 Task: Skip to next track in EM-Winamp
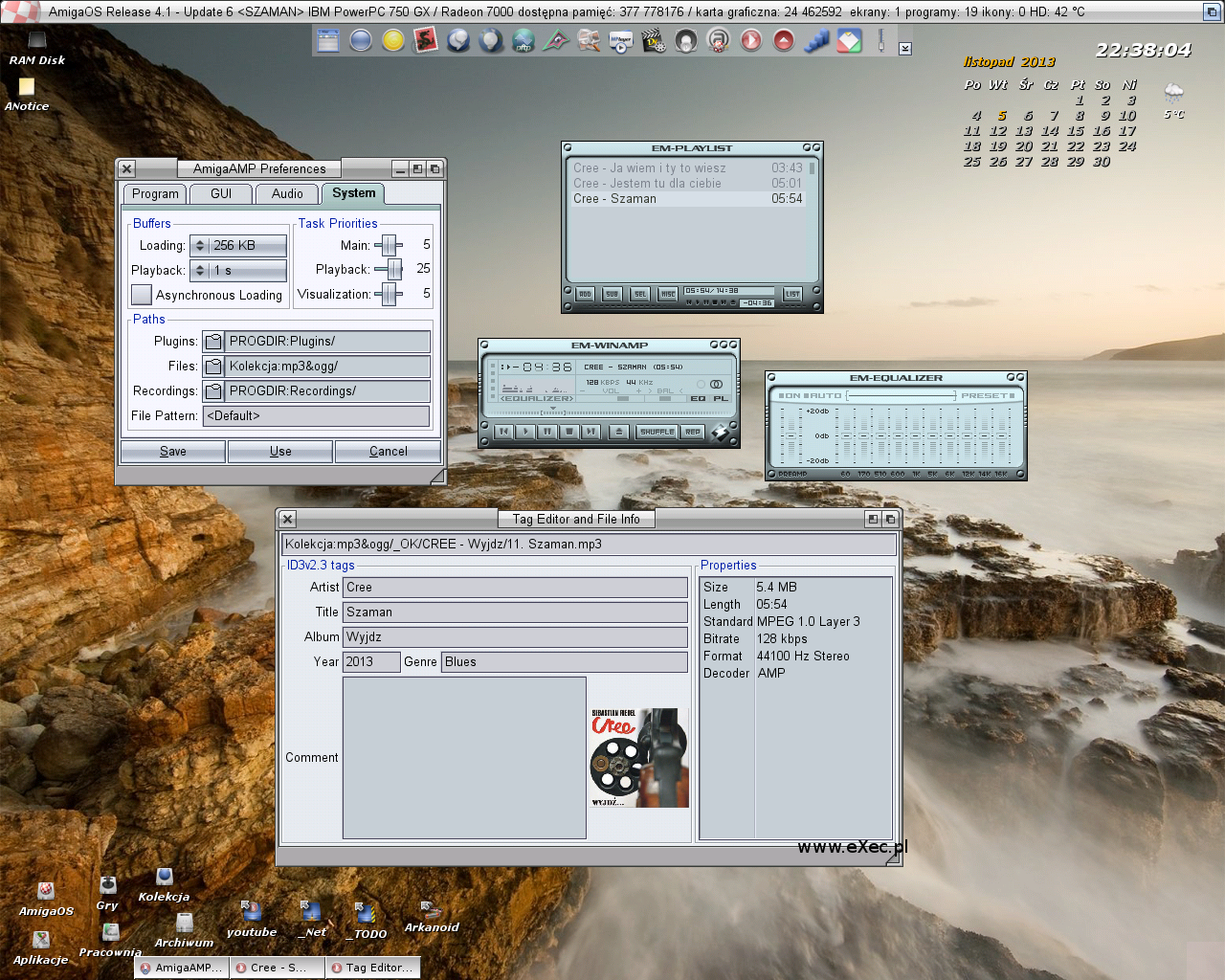591,432
